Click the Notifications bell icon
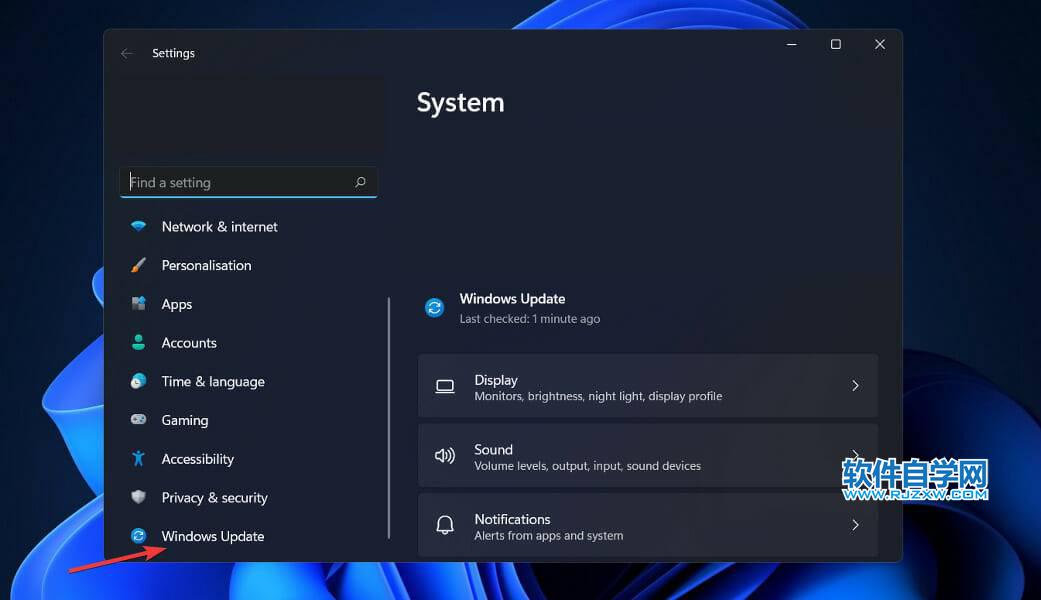Screen dimensions: 1041x600 coord(445,525)
